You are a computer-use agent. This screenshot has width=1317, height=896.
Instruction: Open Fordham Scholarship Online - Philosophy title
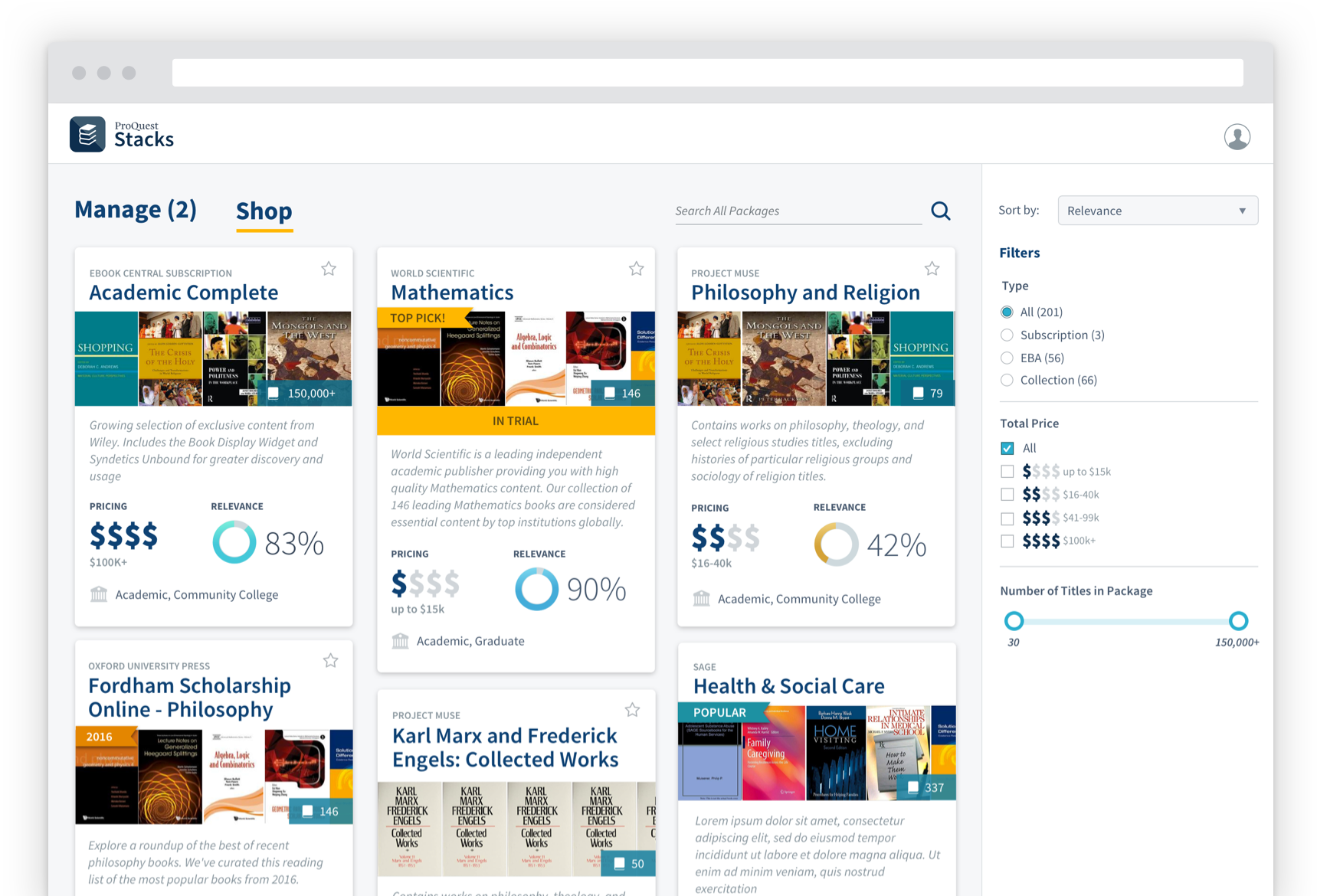pyautogui.click(x=189, y=697)
